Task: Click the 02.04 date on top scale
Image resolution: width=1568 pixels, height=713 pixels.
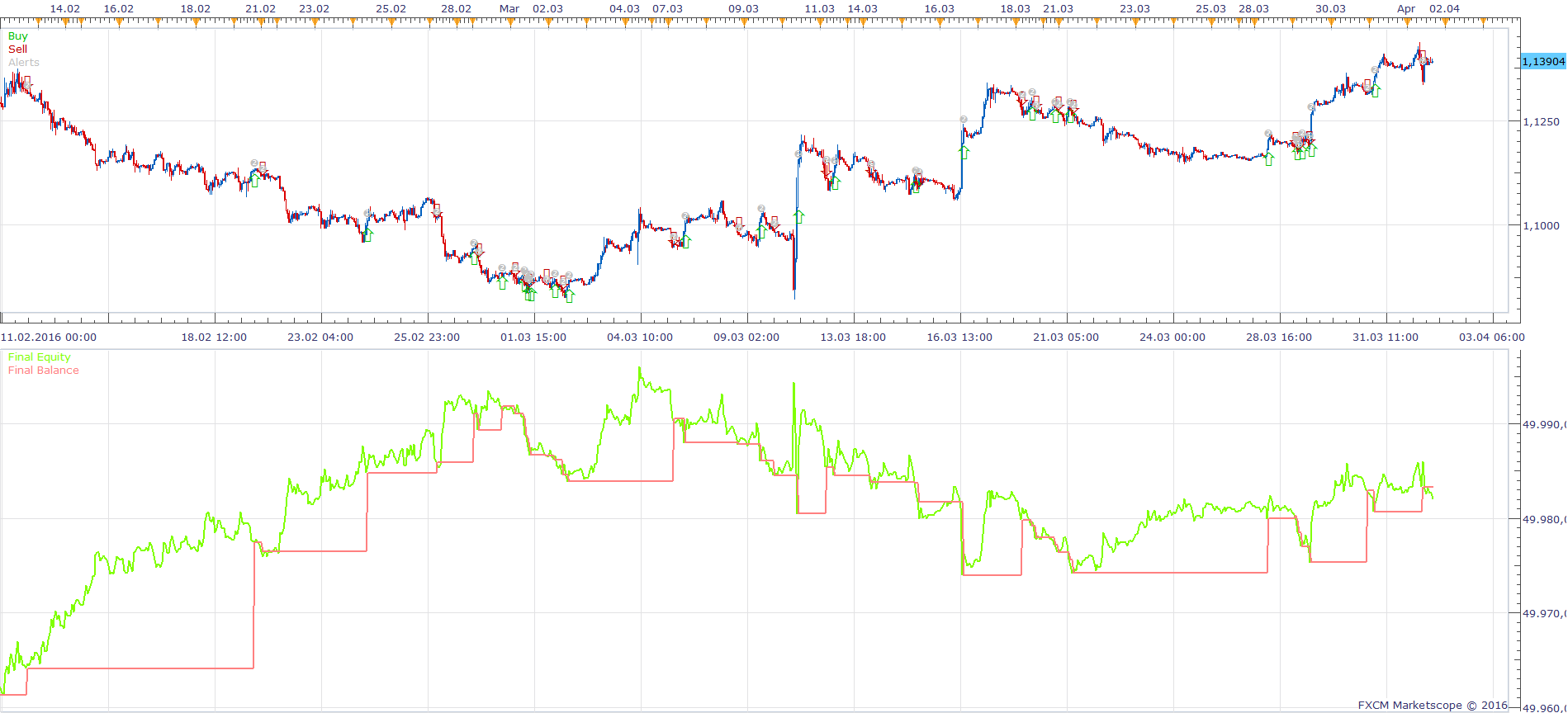Action: point(1444,9)
